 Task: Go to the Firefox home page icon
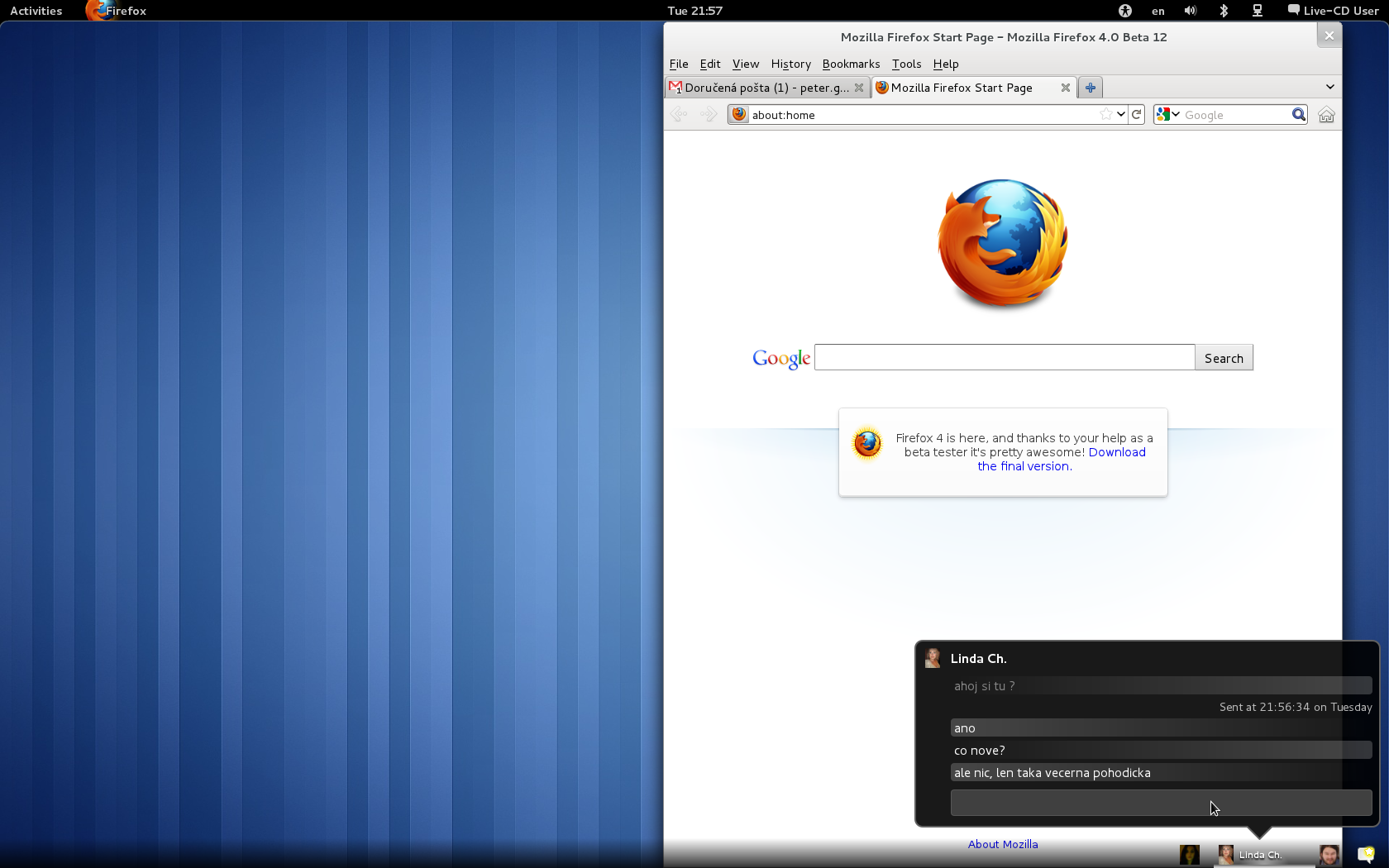[x=1326, y=115]
